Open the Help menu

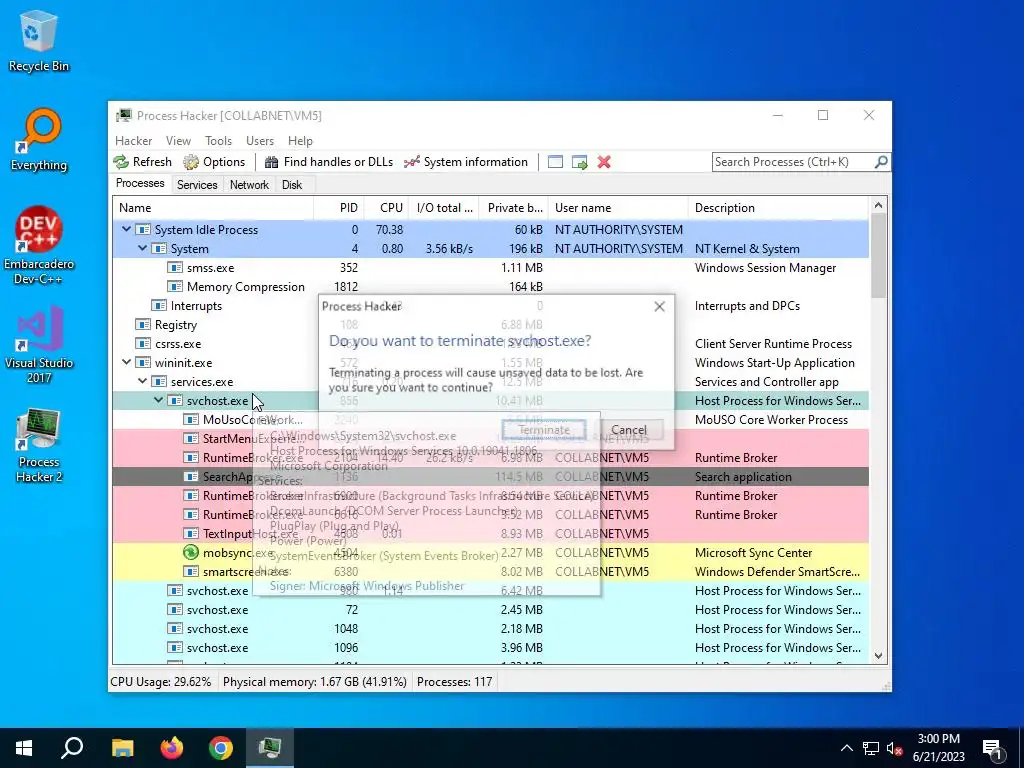point(300,140)
